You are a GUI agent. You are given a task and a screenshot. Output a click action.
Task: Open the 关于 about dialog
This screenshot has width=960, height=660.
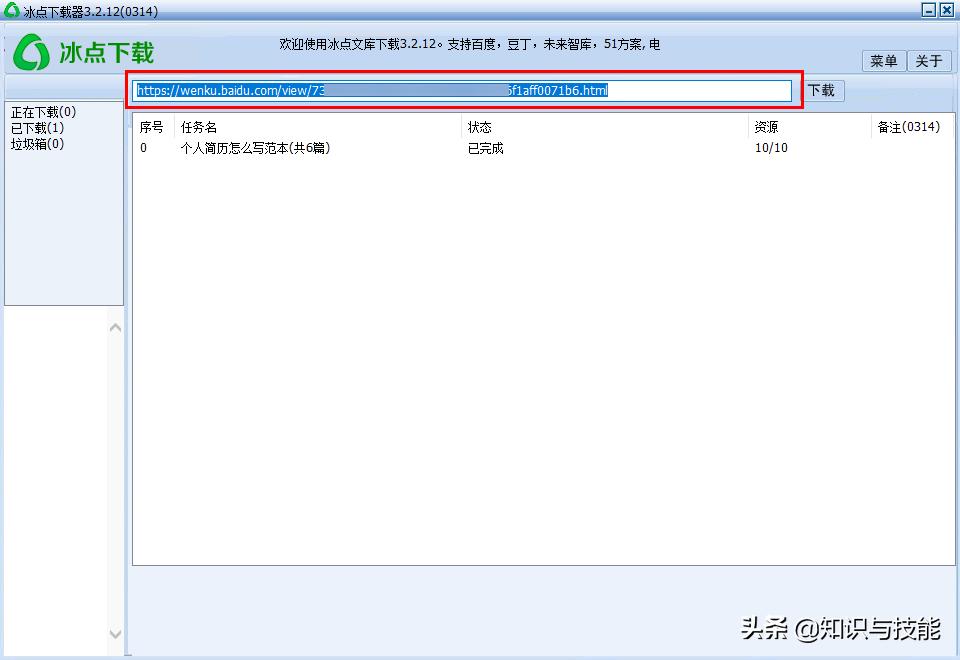tap(929, 61)
